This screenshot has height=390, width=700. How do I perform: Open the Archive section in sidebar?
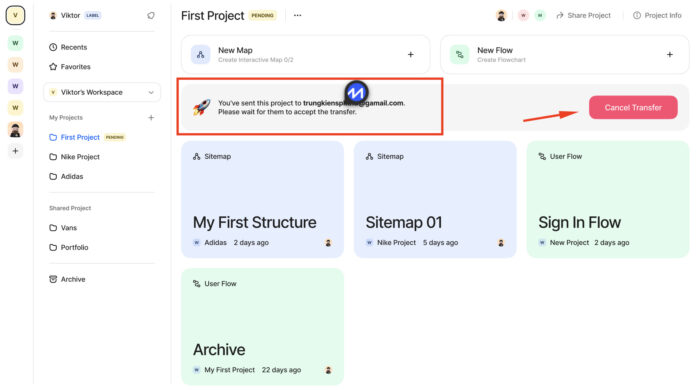coord(67,279)
